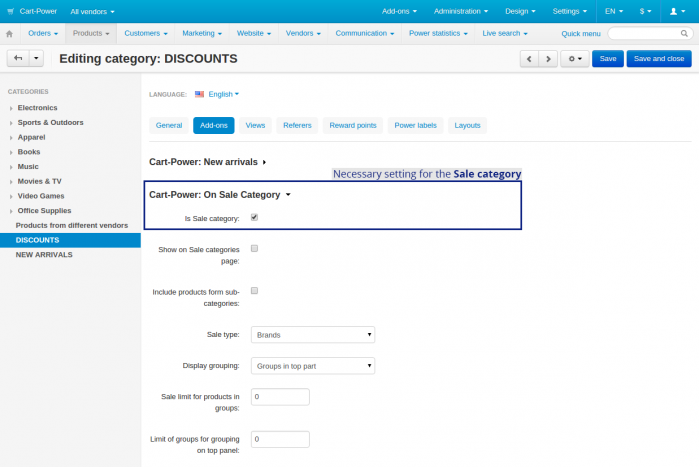The height and width of the screenshot is (467, 700).
Task: Open the Customers menu
Action: 146,33
